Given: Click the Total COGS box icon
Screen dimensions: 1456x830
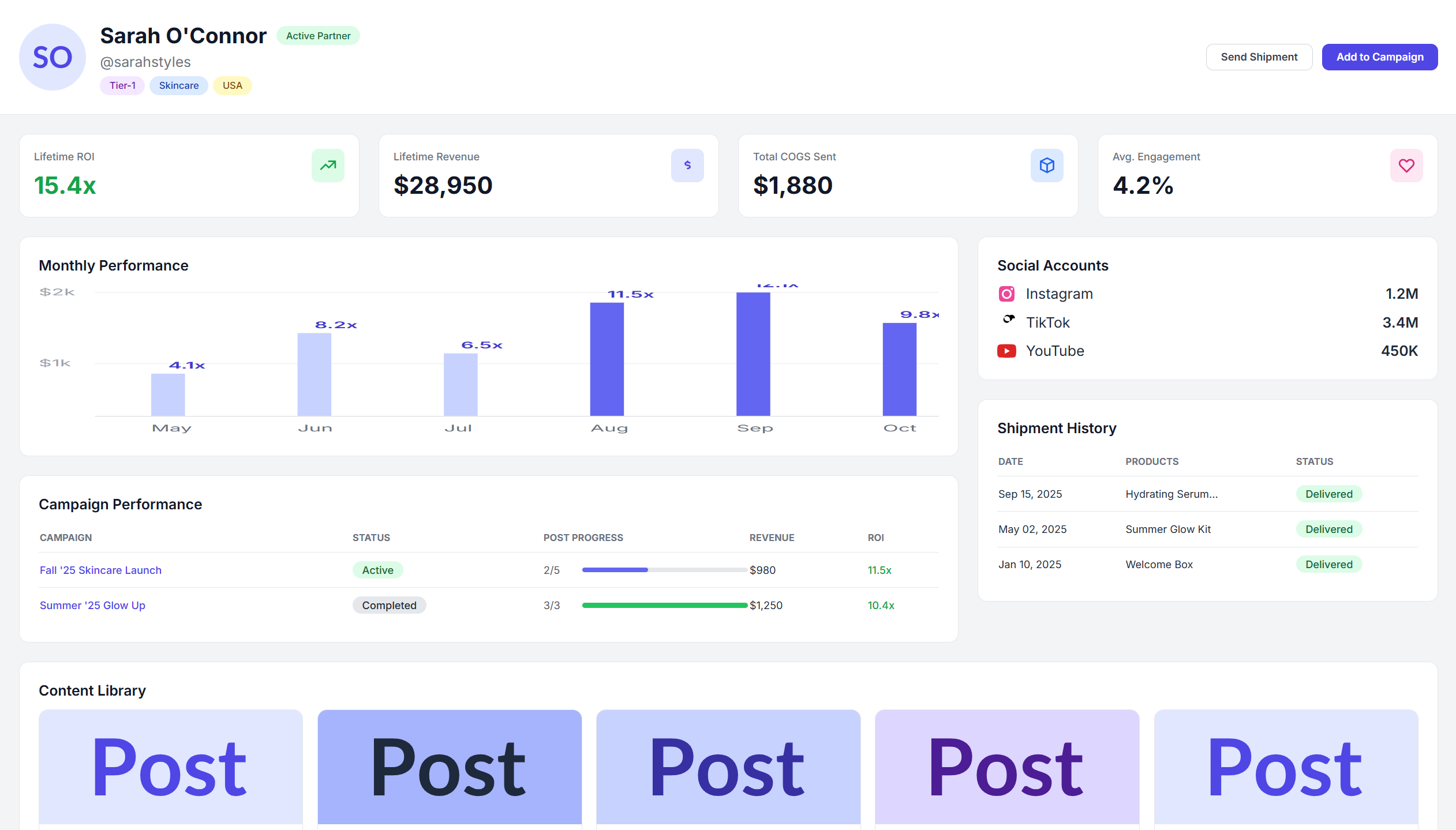Looking at the screenshot, I should click(x=1046, y=166).
